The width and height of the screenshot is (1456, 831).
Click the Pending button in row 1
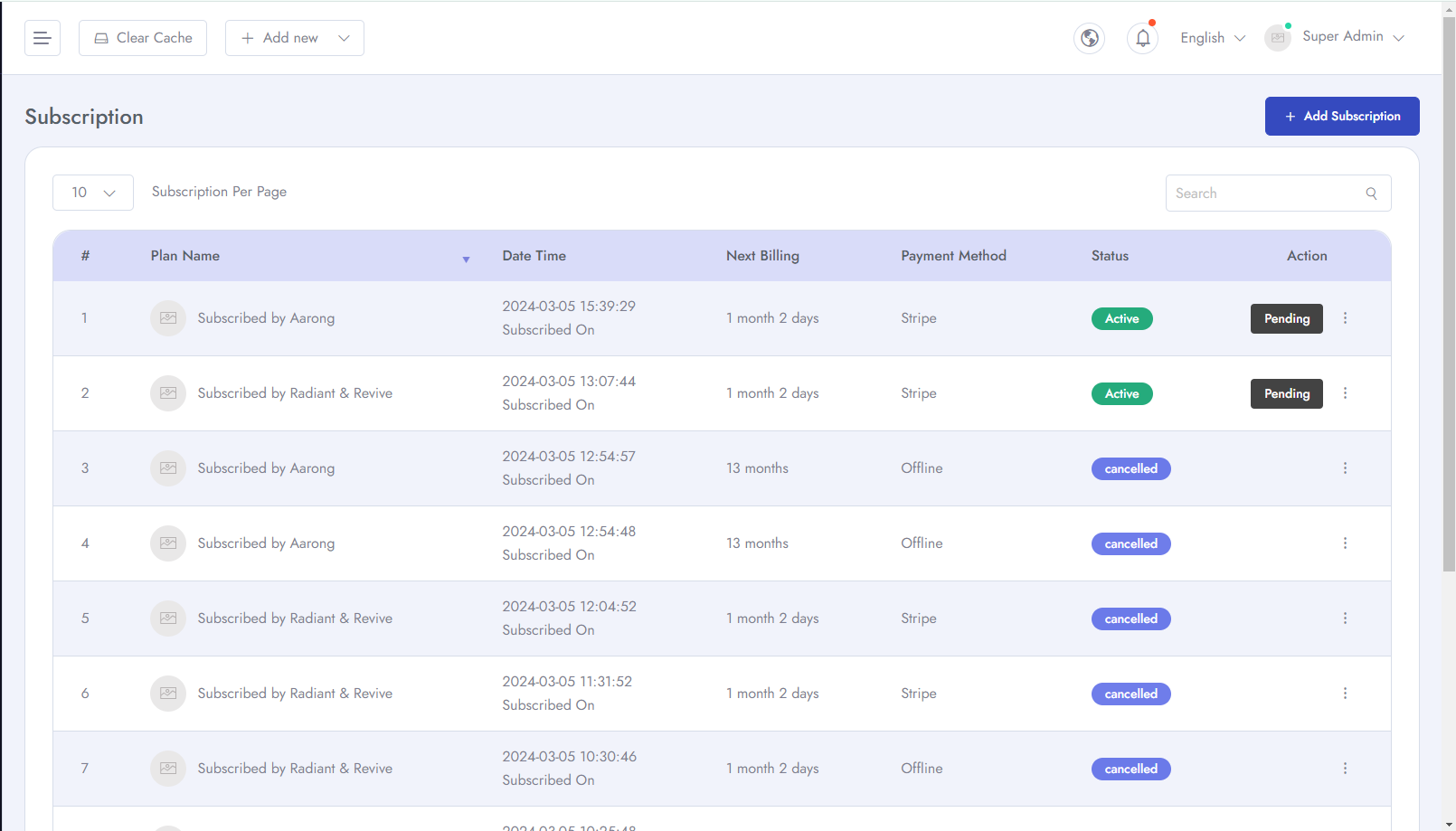click(1287, 318)
